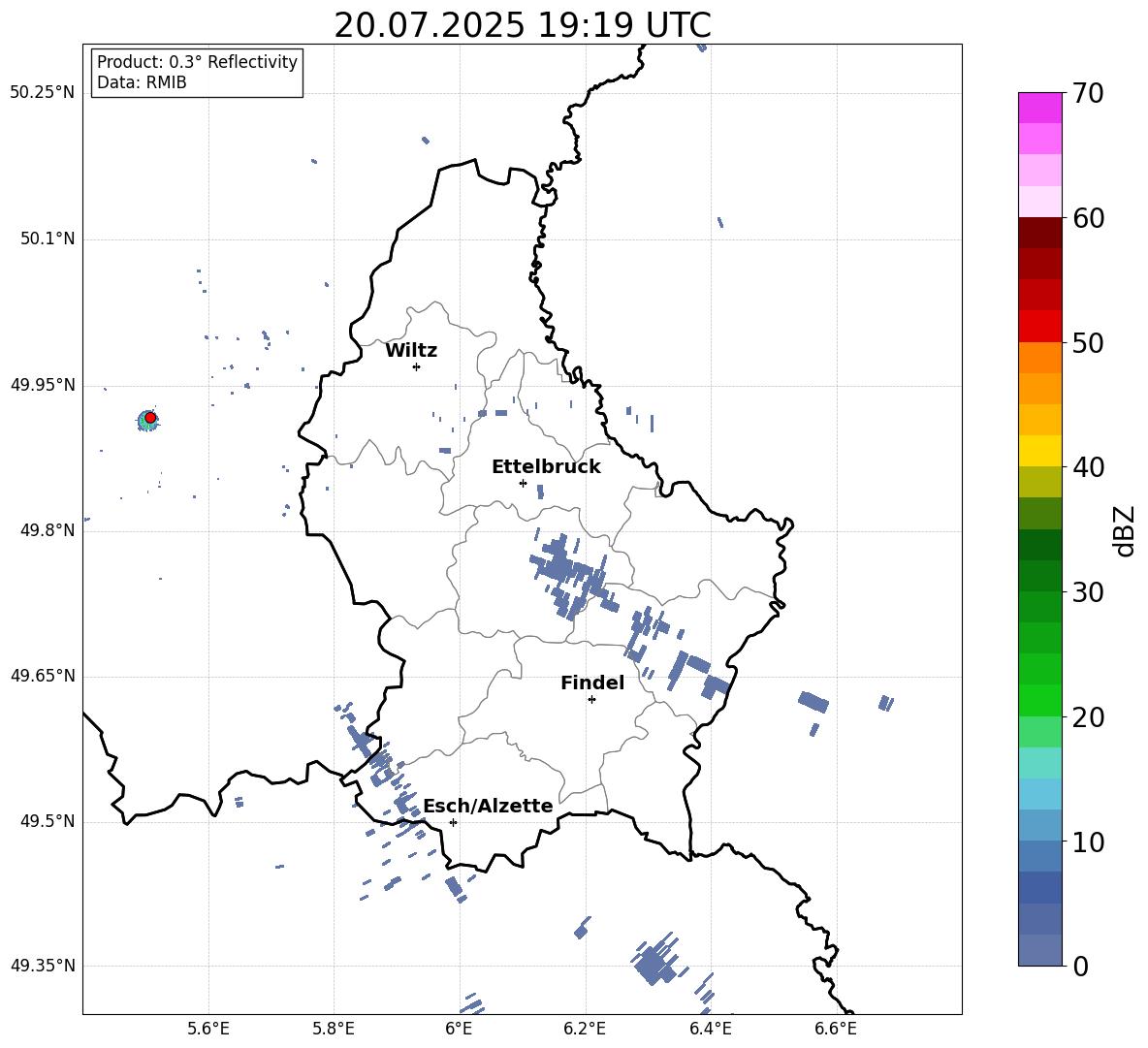This screenshot has width=1148, height=1048.
Task: Click the red radar site marker dot
Action: tap(150, 418)
